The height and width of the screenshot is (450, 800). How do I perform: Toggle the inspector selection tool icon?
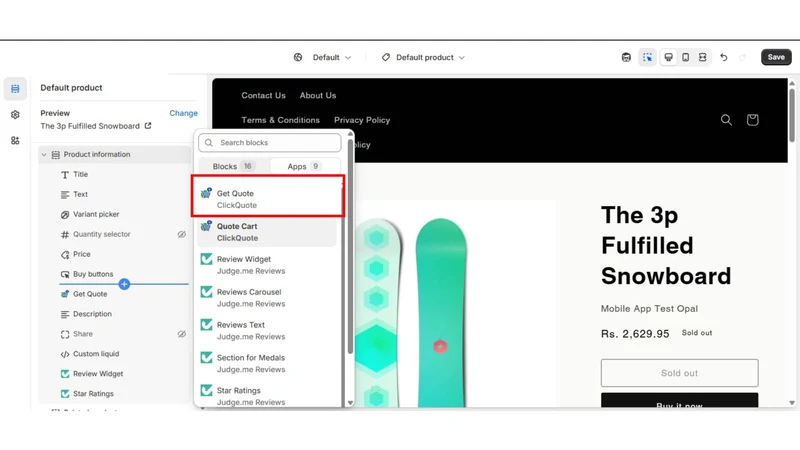click(x=647, y=57)
